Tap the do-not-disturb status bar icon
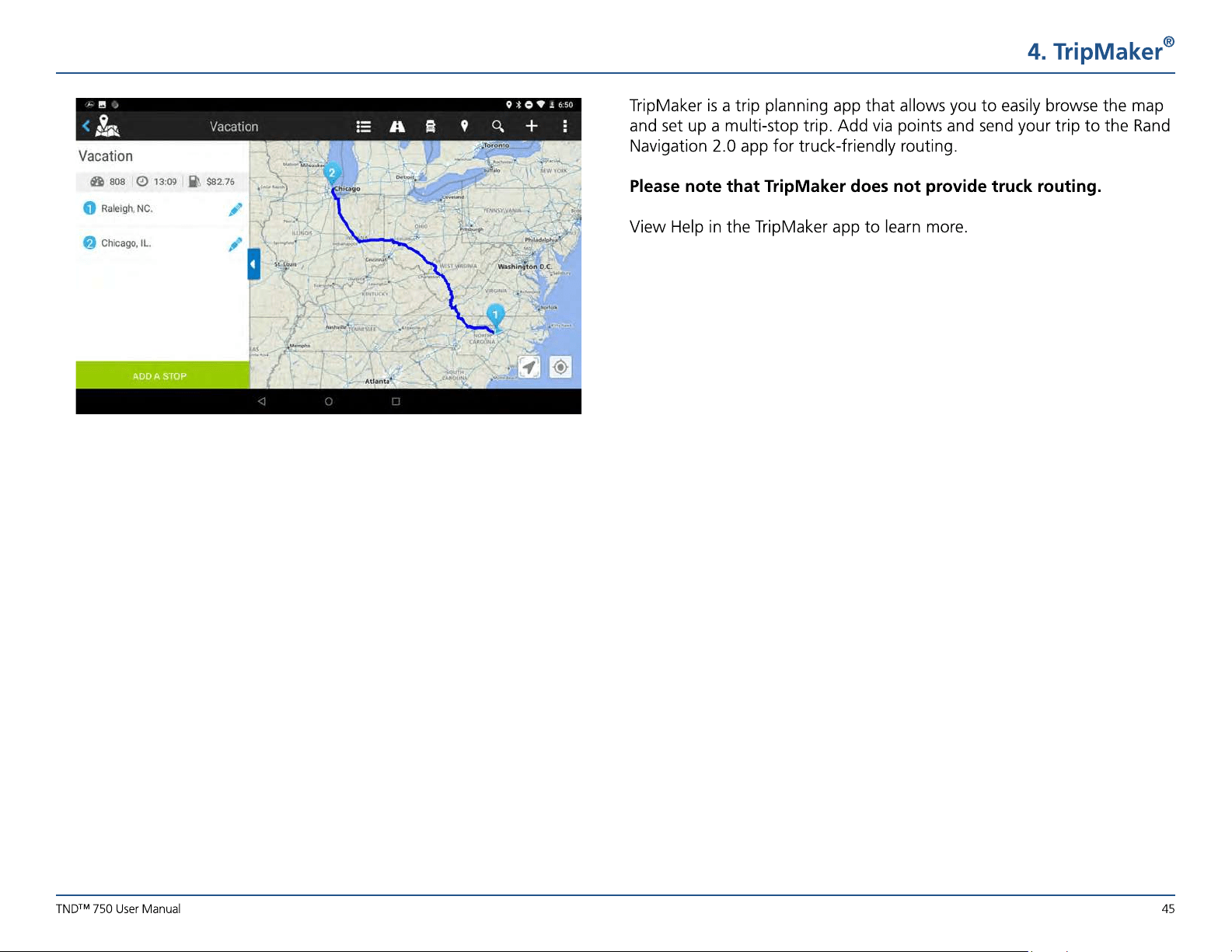 click(529, 105)
